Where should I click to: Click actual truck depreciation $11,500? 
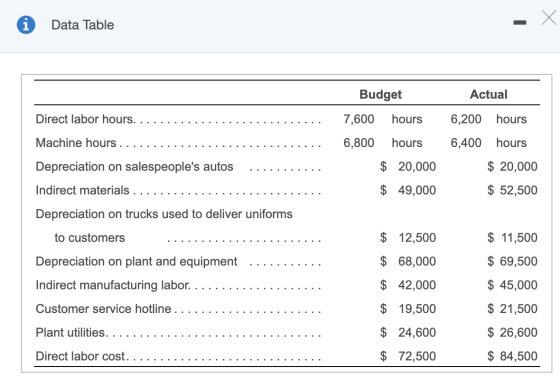point(512,238)
